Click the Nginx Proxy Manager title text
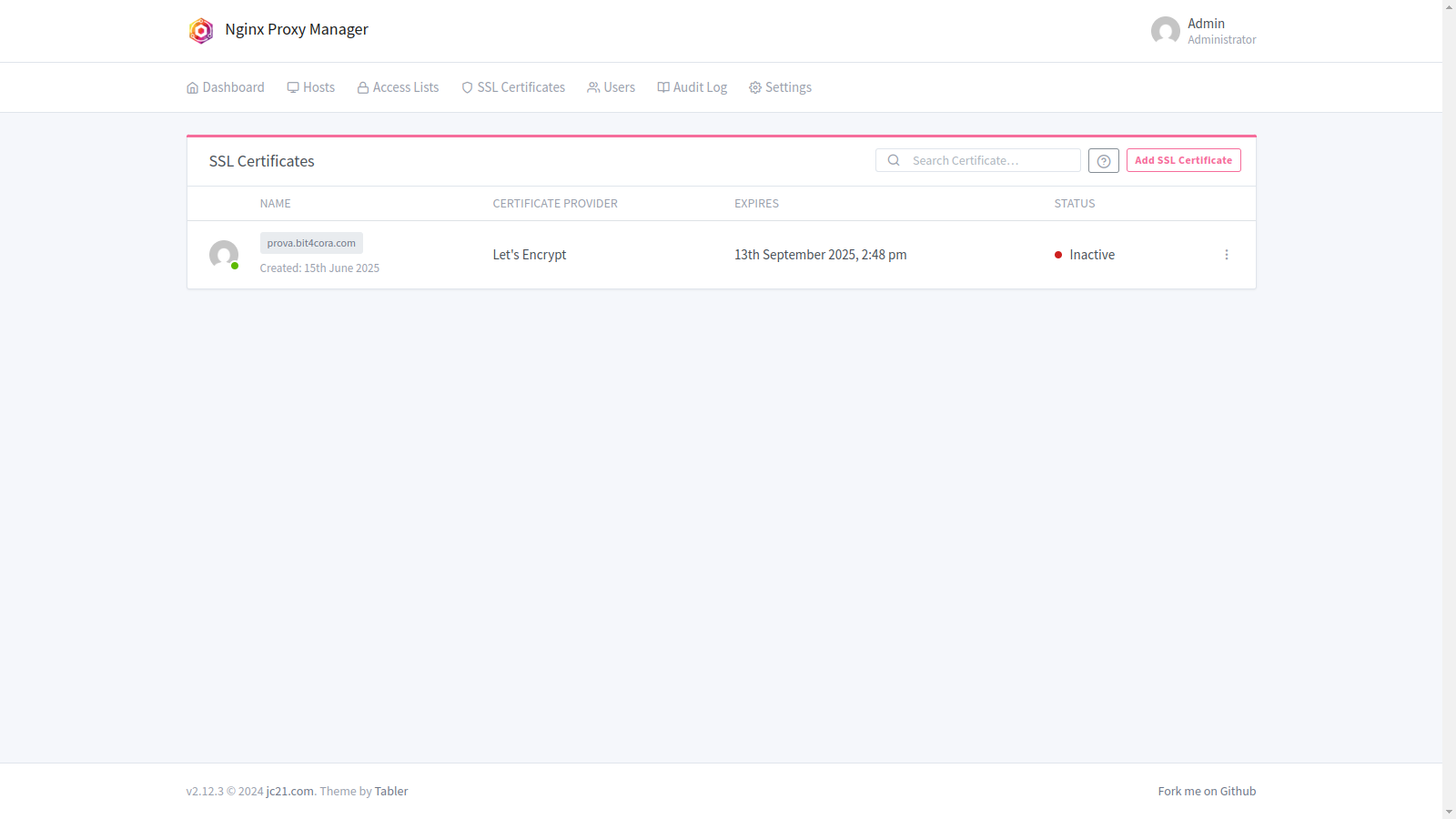The height and width of the screenshot is (819, 1456). pos(297,29)
